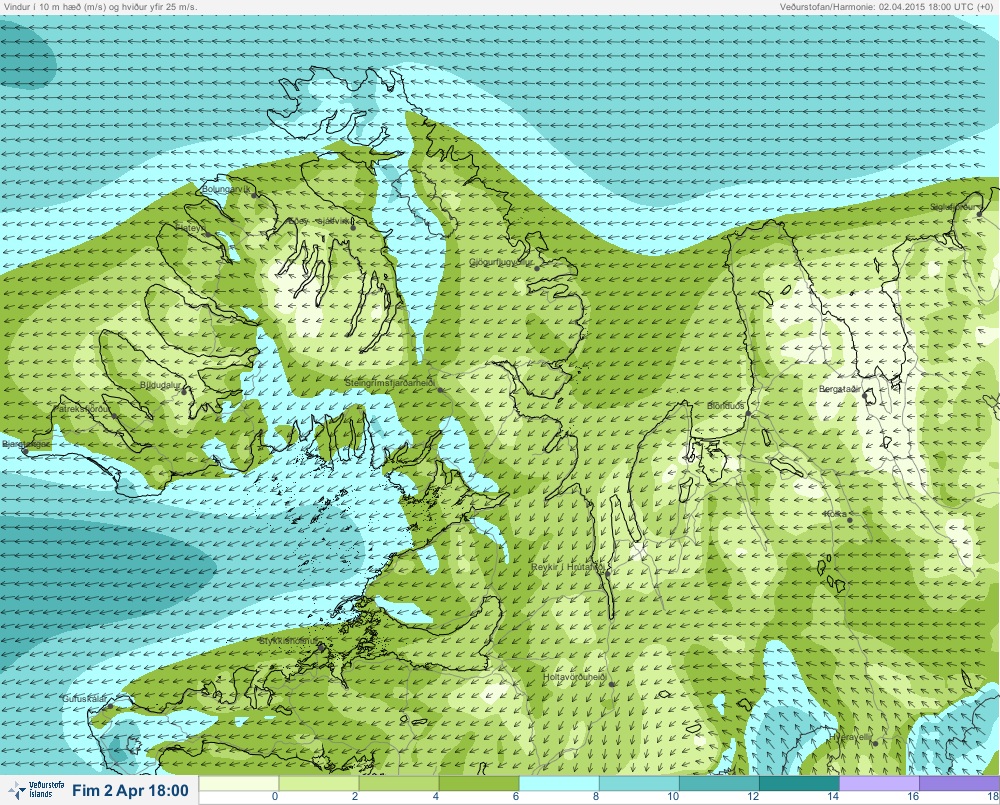Select the 8–10 m/s legend swatch
The height and width of the screenshot is (805, 1000).
point(639,783)
